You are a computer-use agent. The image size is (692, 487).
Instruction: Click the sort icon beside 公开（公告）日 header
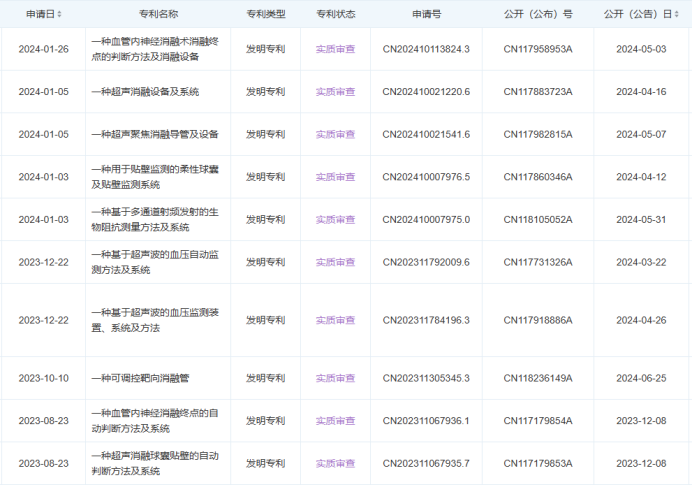coord(679,14)
